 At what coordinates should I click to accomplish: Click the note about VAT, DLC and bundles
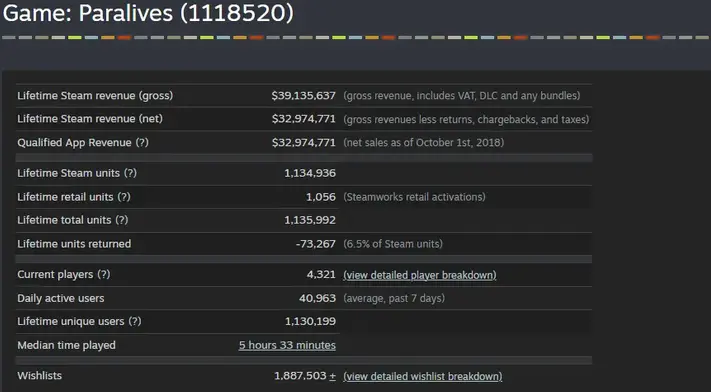click(x=462, y=96)
